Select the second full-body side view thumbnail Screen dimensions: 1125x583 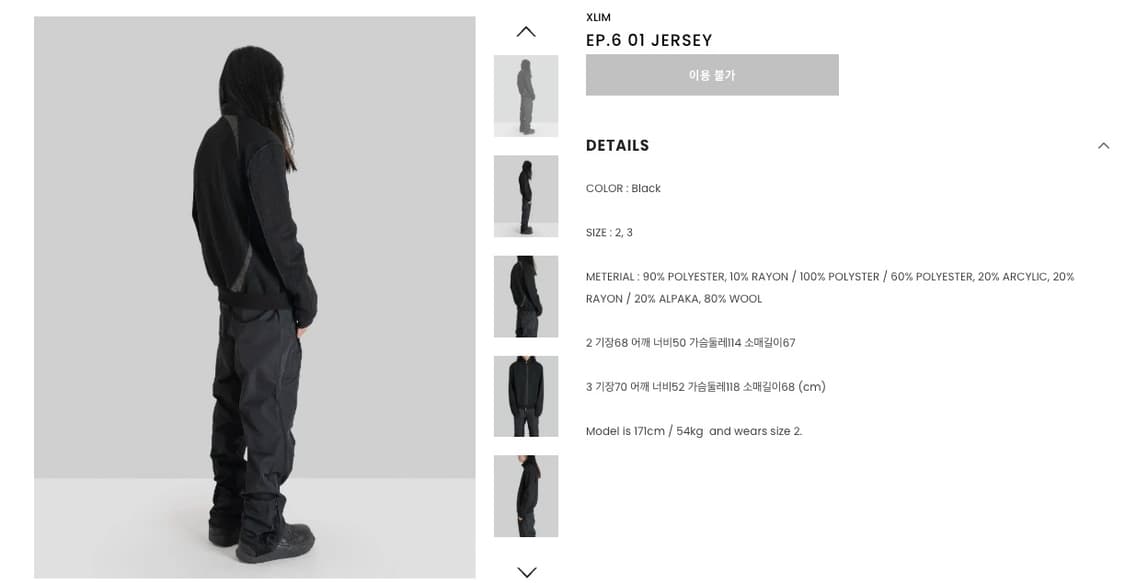526,196
